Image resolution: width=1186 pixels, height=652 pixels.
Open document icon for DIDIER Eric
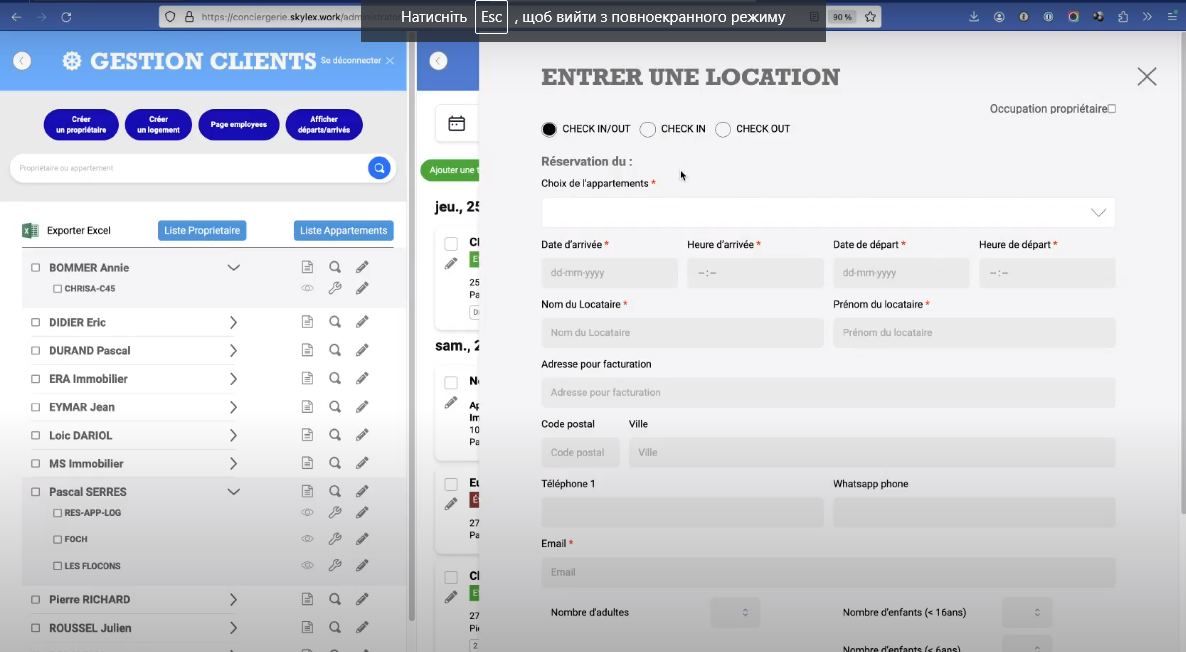[308, 323]
